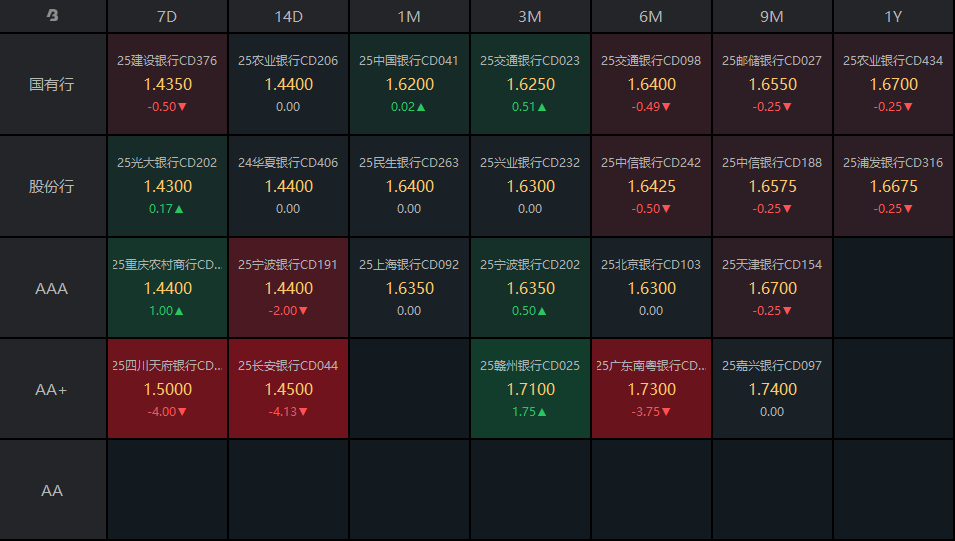Select the 3M tenor column header
This screenshot has height=541, width=955.
pyautogui.click(x=530, y=17)
